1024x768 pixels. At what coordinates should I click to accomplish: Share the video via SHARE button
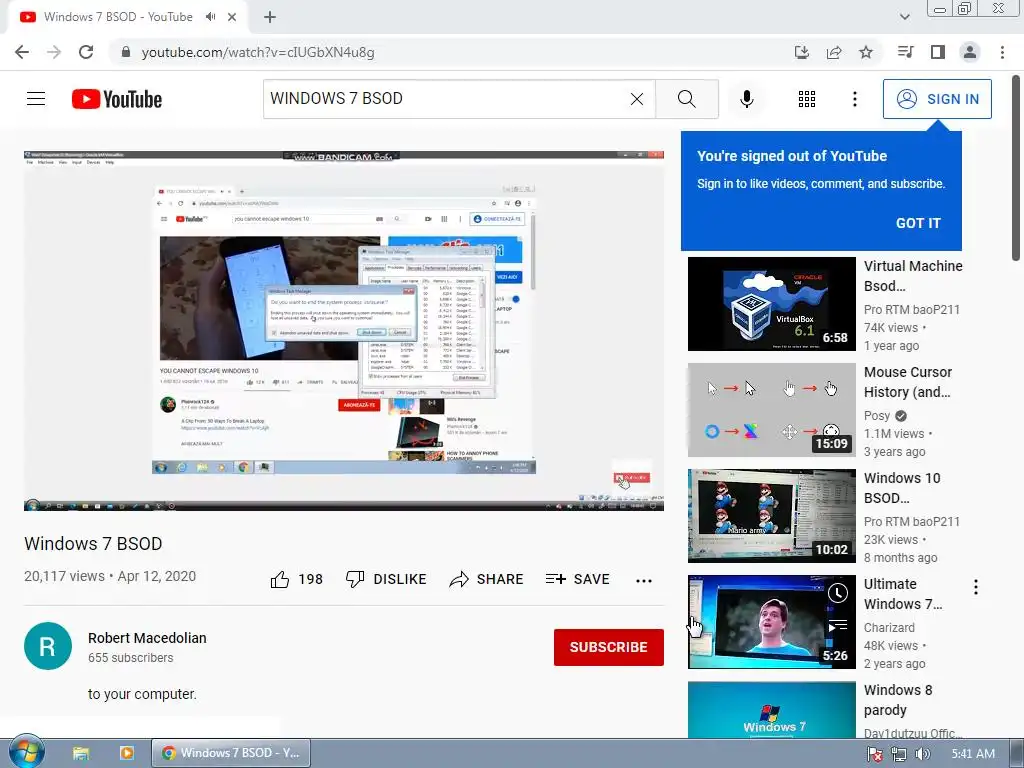tap(487, 579)
